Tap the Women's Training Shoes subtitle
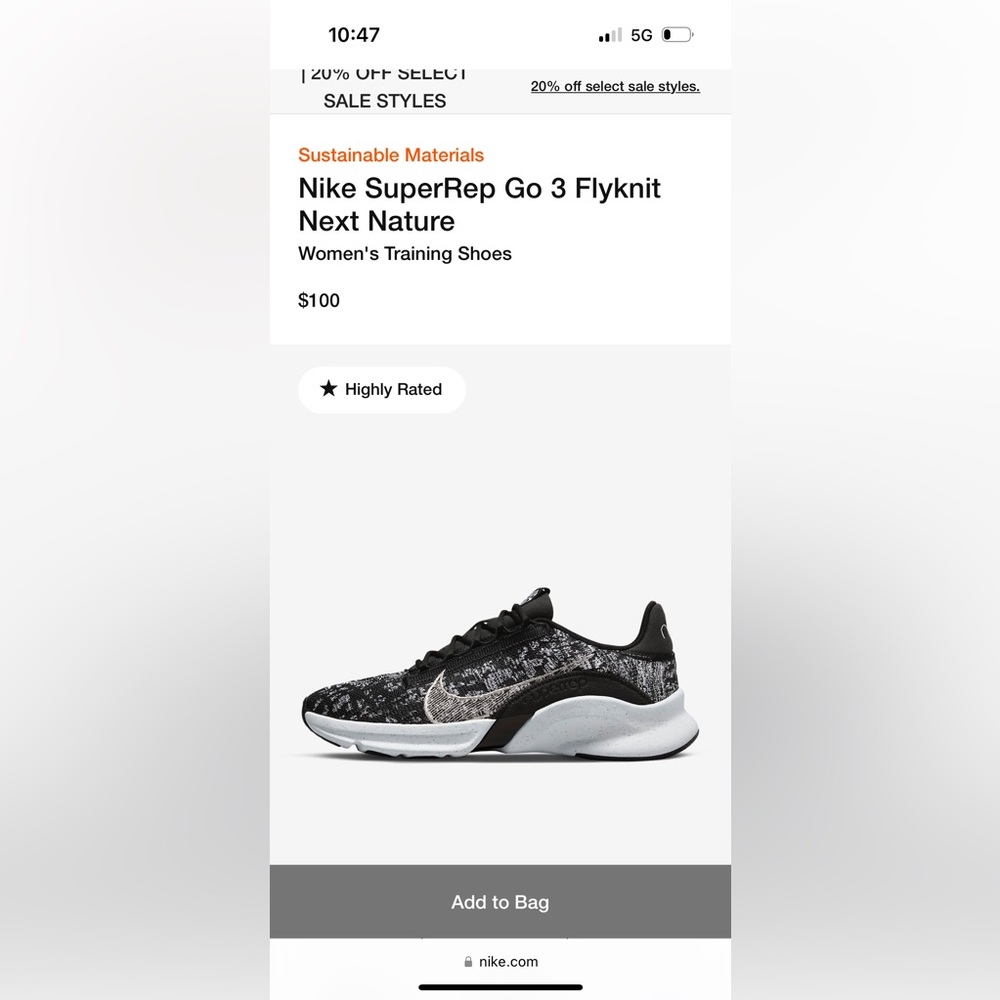Image resolution: width=1000 pixels, height=1000 pixels. click(404, 253)
